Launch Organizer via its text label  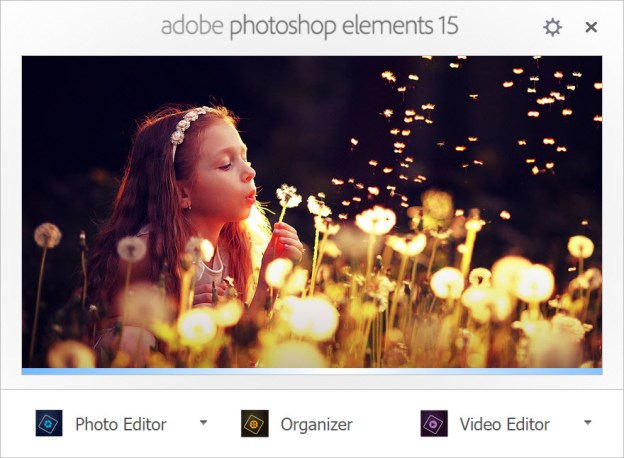(316, 424)
